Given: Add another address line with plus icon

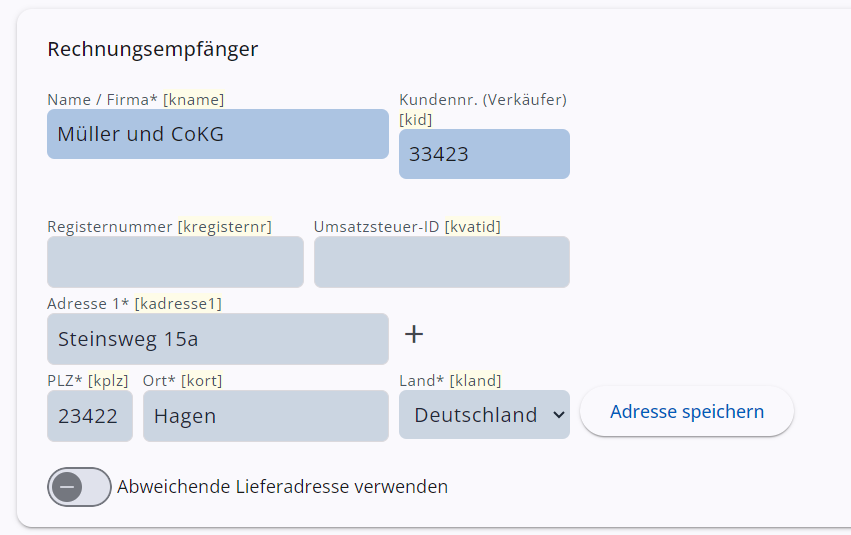Looking at the screenshot, I should point(414,334).
